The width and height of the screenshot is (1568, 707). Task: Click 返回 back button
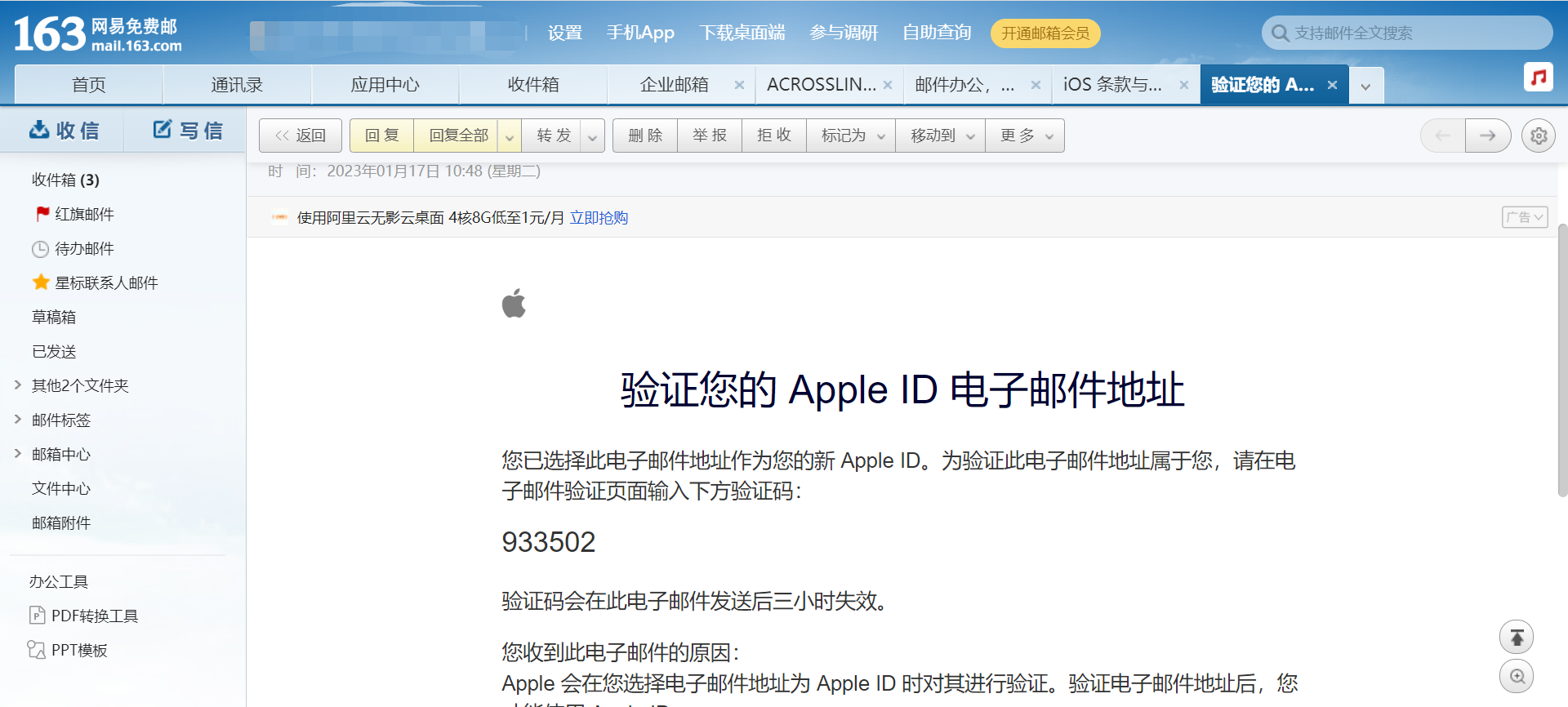[x=301, y=136]
